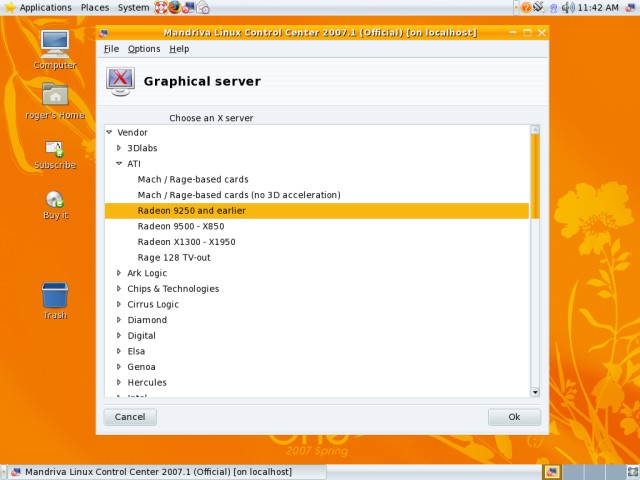Expand the 3Dlabs vendor node
Screen dimensions: 640x480
[119, 148]
